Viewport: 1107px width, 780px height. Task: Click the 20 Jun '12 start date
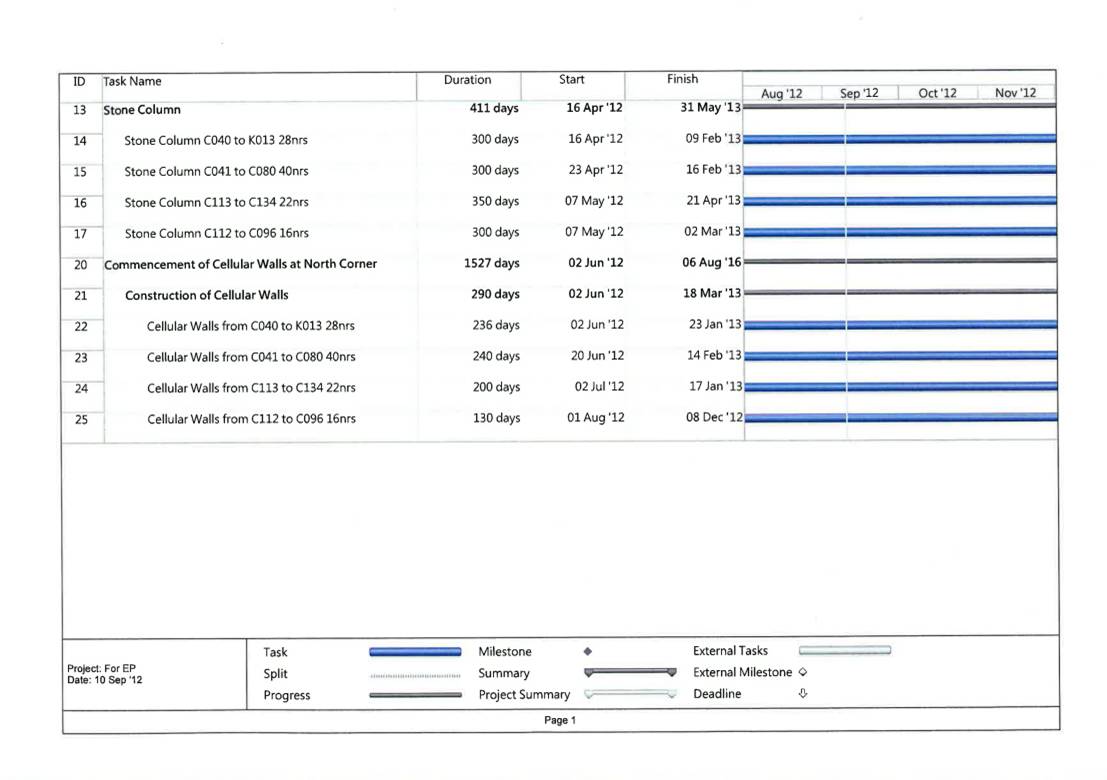(597, 355)
